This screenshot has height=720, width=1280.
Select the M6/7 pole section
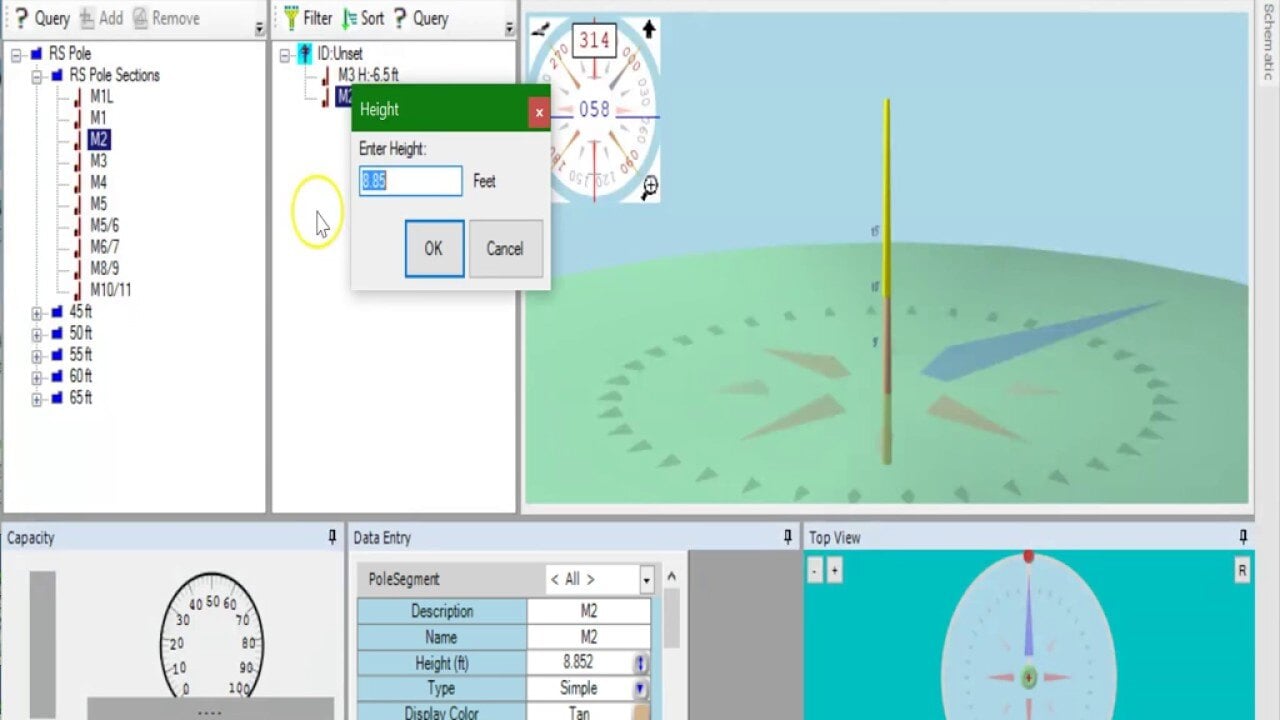[105, 247]
